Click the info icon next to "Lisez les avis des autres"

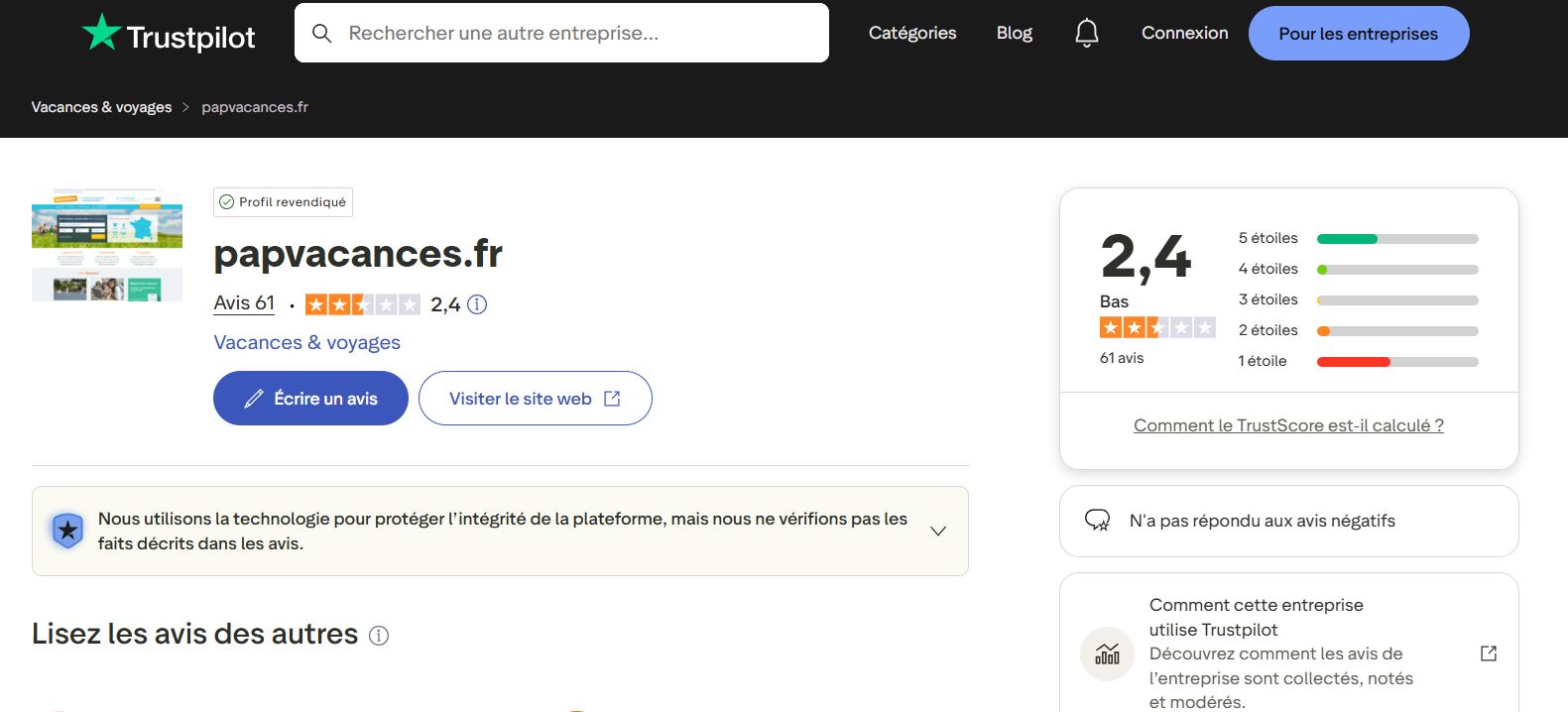(379, 636)
